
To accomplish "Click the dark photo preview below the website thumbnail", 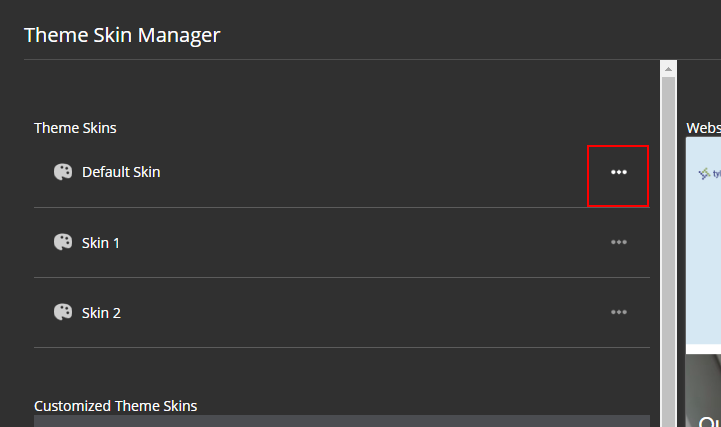I will [704, 390].
